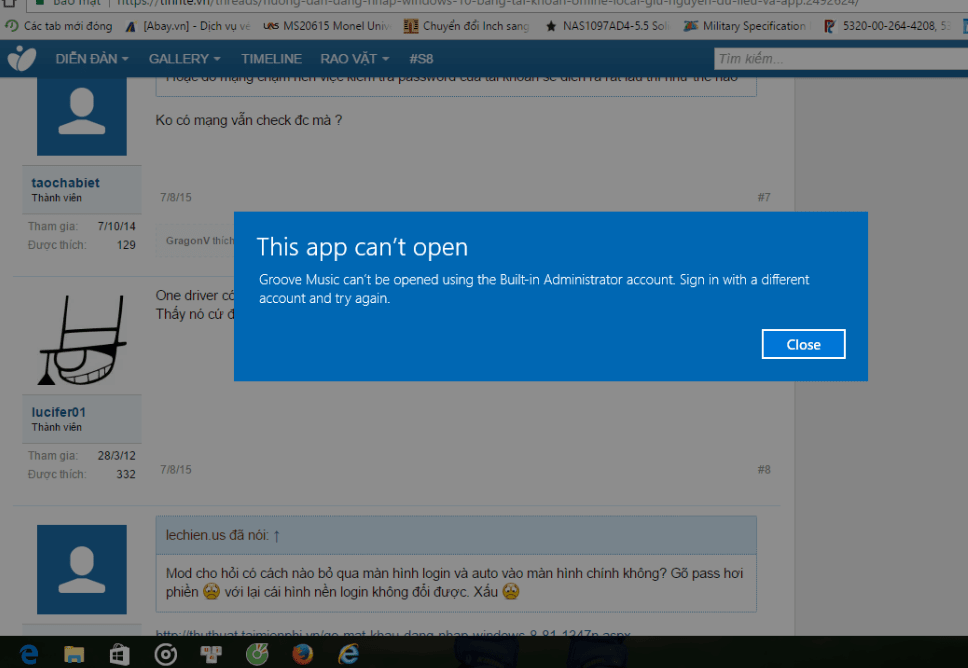
Task: Expand the DIỄN ĐÀN menu
Action: [x=92, y=59]
